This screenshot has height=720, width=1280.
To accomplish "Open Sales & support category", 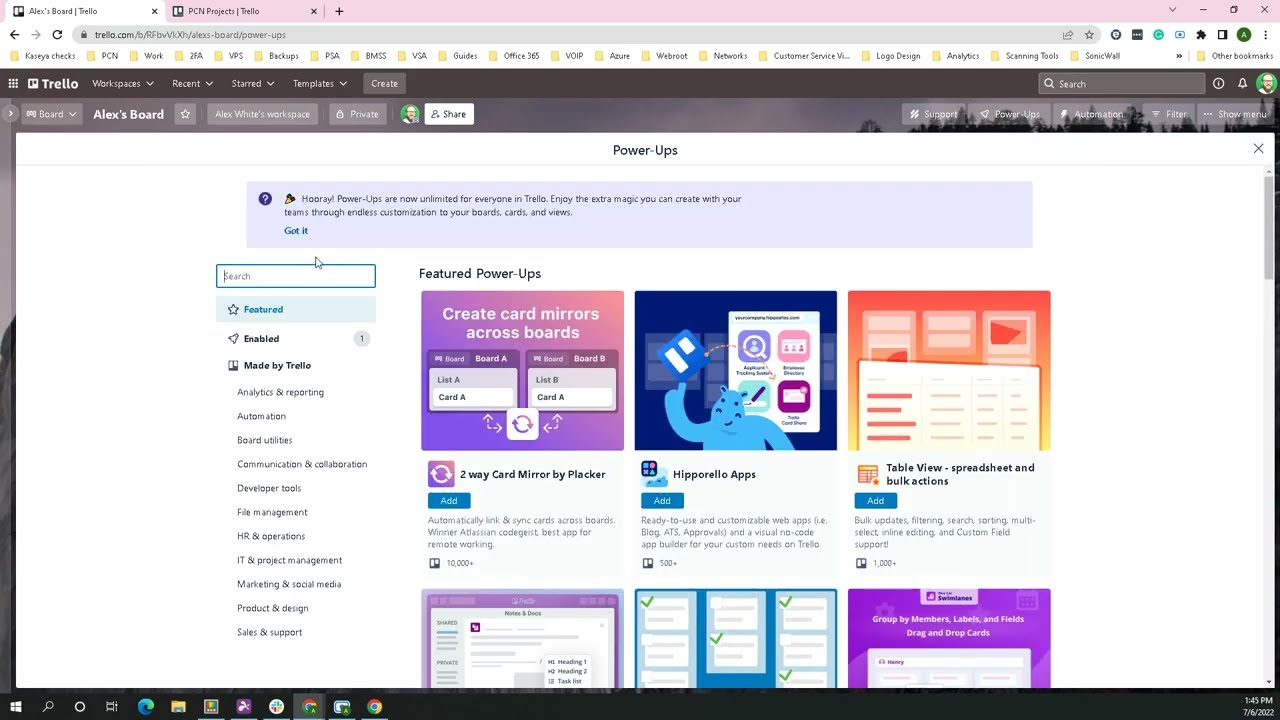I will click(x=269, y=632).
